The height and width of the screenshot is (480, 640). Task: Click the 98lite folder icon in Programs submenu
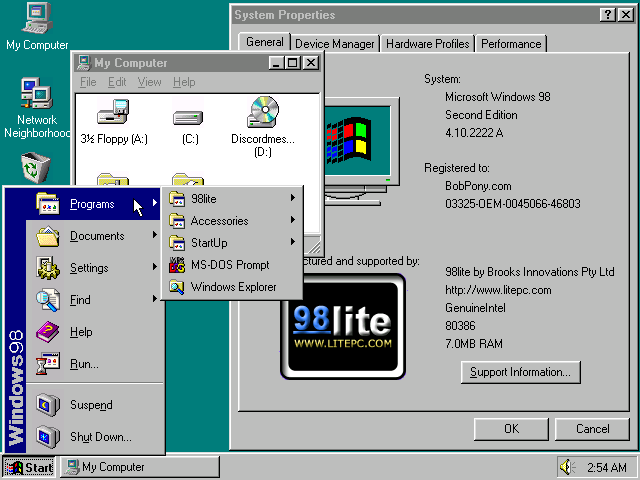(x=177, y=199)
